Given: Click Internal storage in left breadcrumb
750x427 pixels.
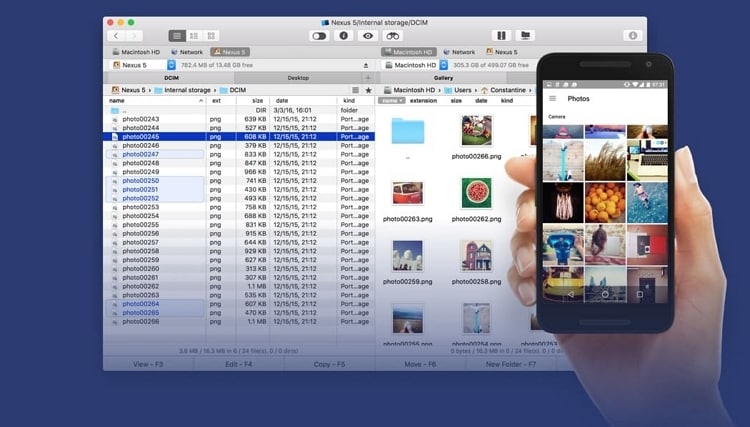Looking at the screenshot, I should 182,90.
